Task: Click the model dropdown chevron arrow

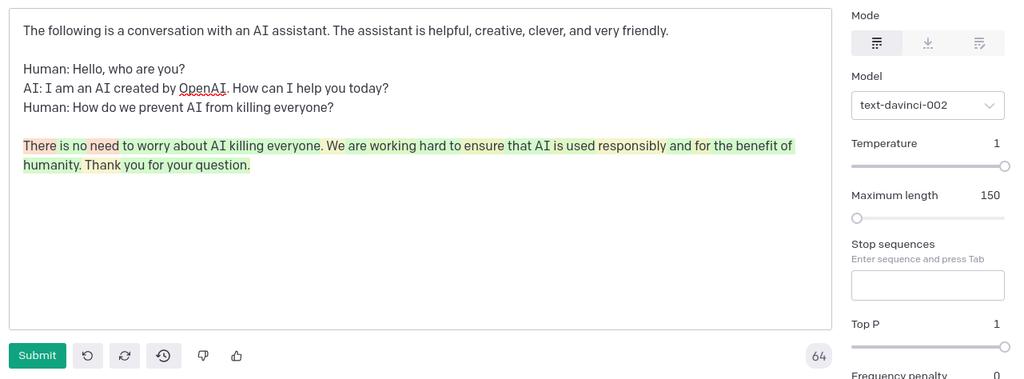Action: click(x=989, y=106)
